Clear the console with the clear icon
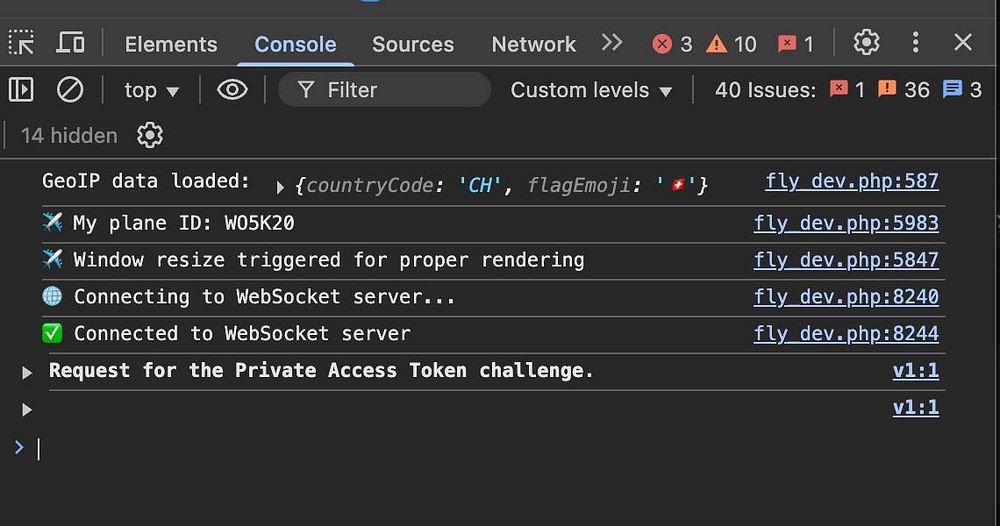Image resolution: width=1000 pixels, height=526 pixels. pos(69,90)
